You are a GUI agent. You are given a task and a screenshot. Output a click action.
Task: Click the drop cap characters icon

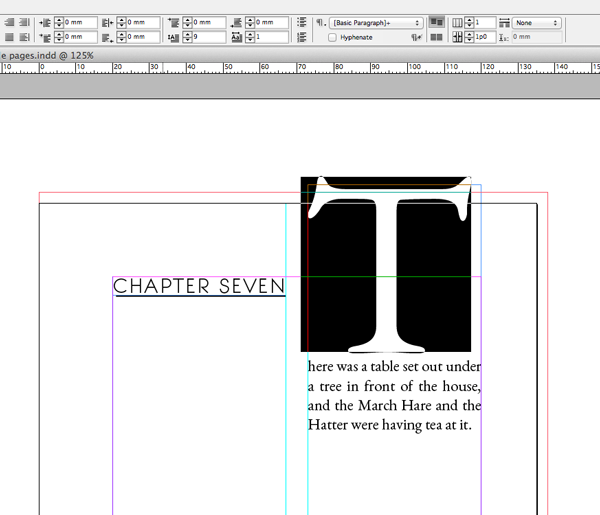(x=236, y=37)
